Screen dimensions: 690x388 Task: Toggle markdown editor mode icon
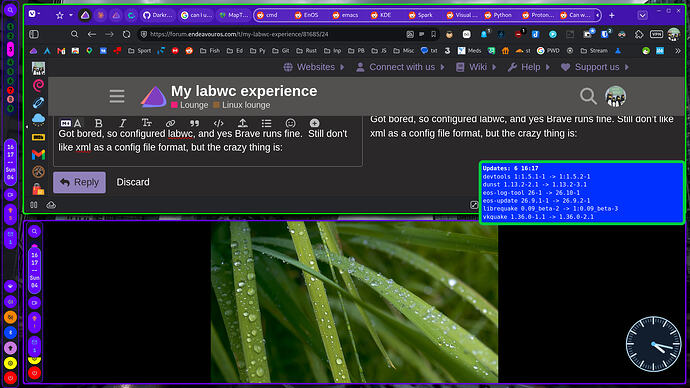tap(66, 123)
